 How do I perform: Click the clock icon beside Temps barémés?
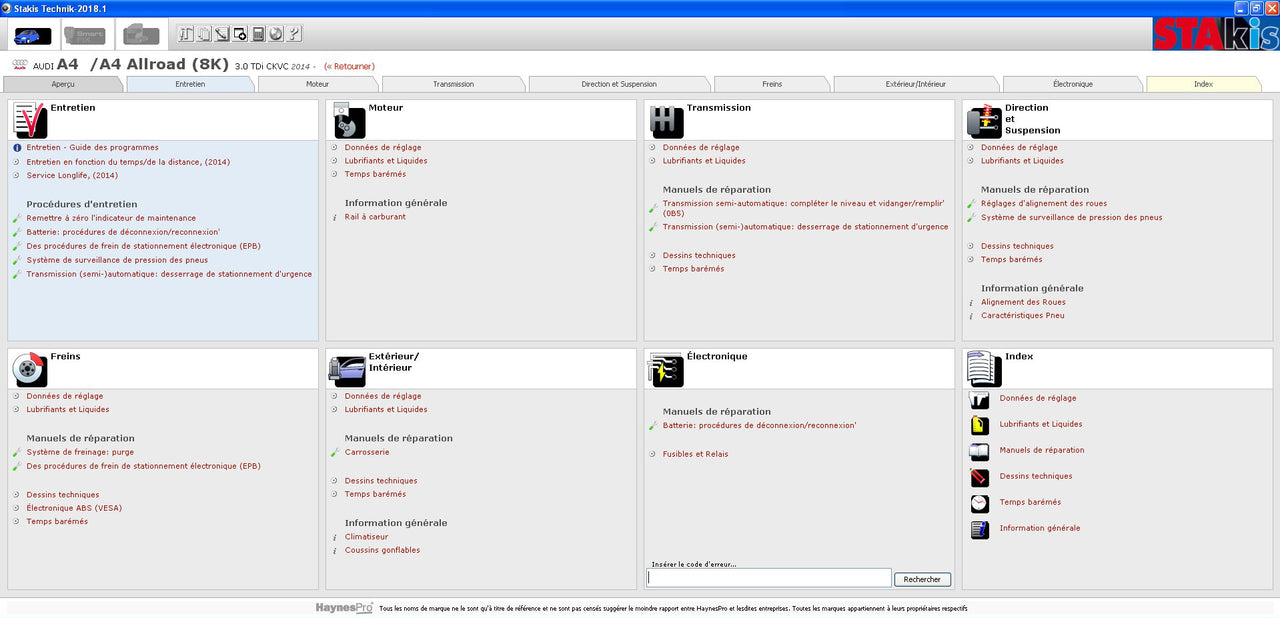coord(980,503)
